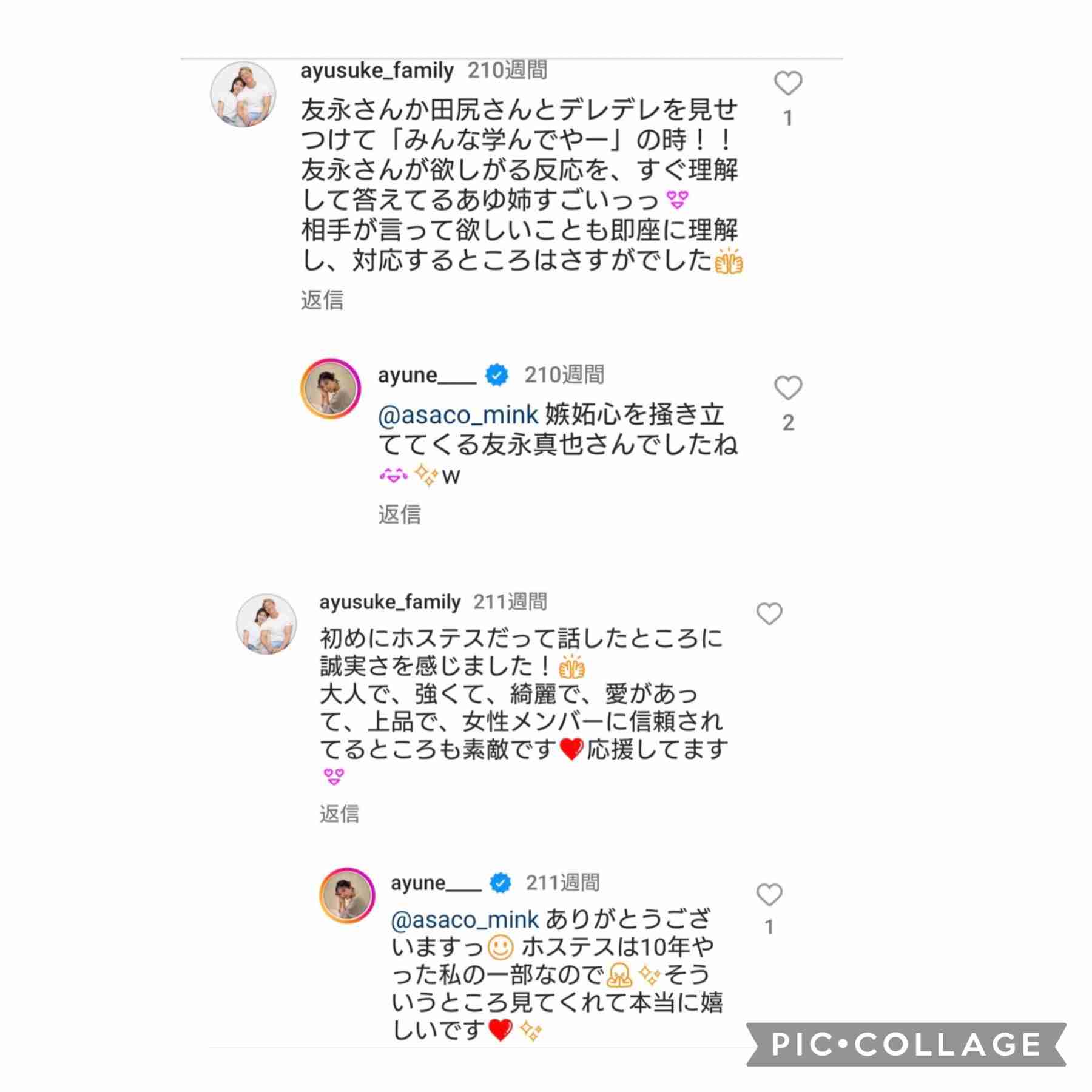The image size is (1092, 1092).
Task: Open @asaco_mink mention in the ありがとう reply
Action: (x=465, y=920)
